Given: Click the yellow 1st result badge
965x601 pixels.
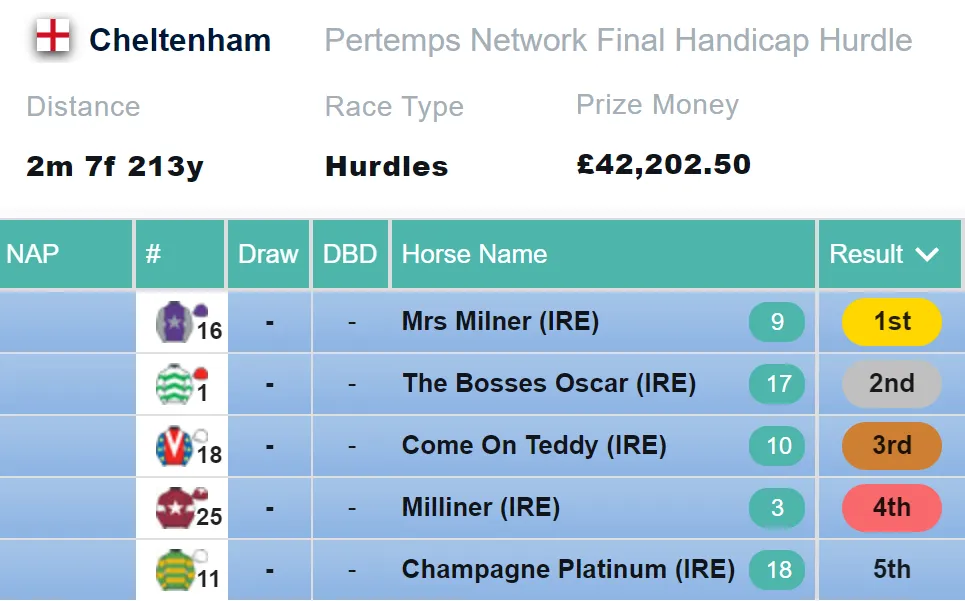Looking at the screenshot, I should click(x=892, y=322).
